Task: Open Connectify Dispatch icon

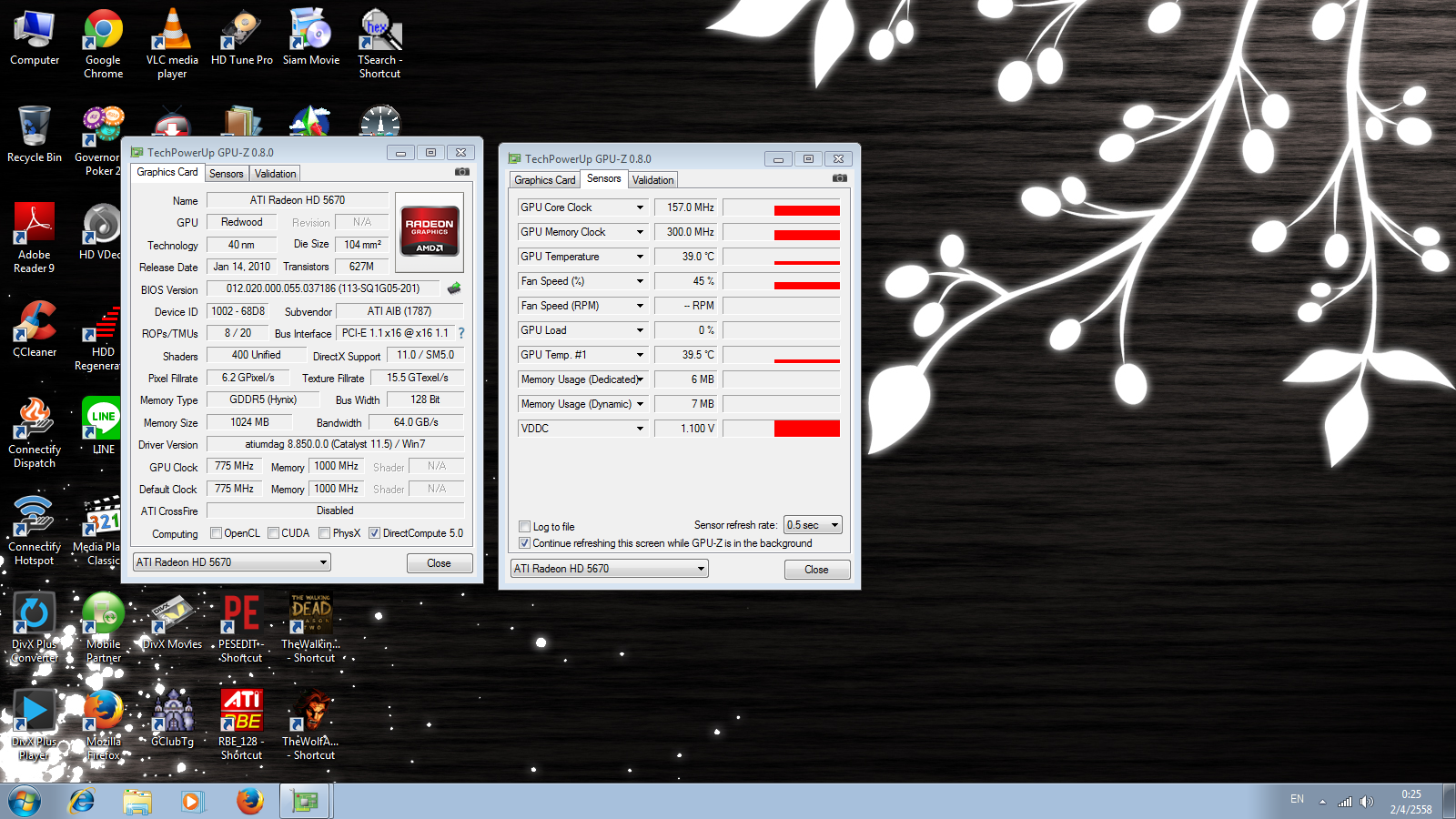Action: tap(35, 433)
